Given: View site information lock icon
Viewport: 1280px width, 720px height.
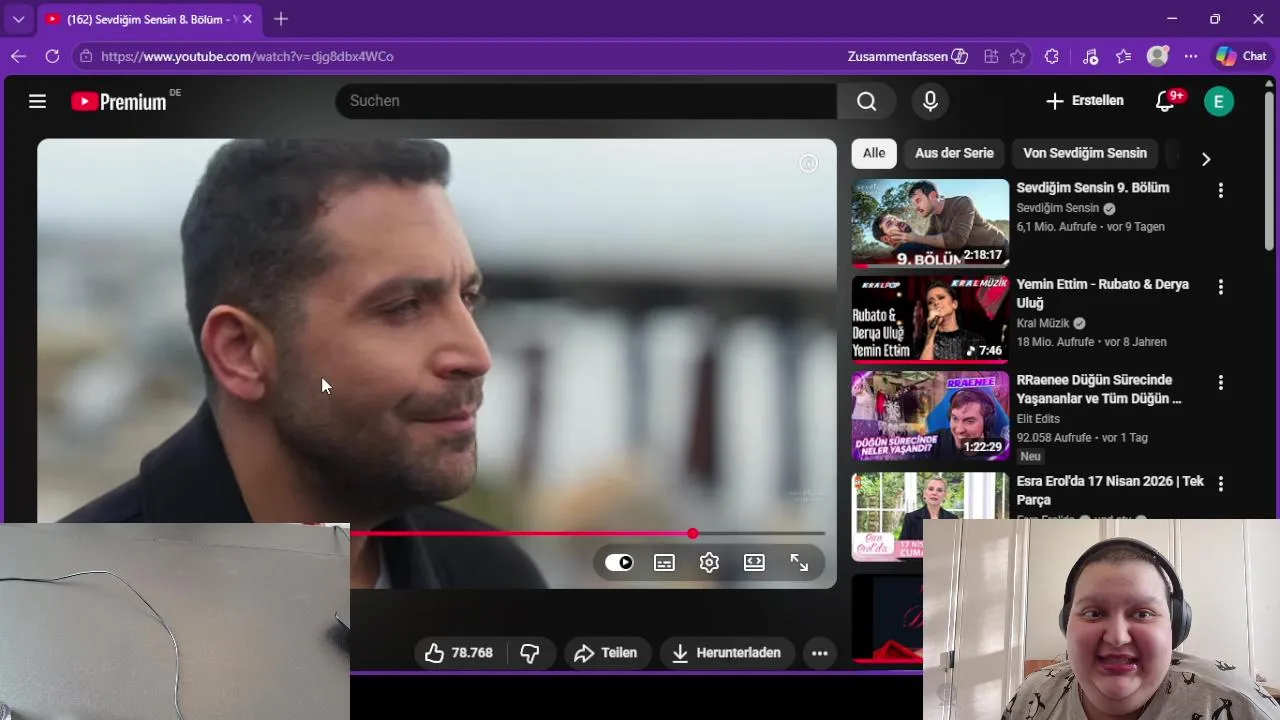Looking at the screenshot, I should click(x=86, y=57).
